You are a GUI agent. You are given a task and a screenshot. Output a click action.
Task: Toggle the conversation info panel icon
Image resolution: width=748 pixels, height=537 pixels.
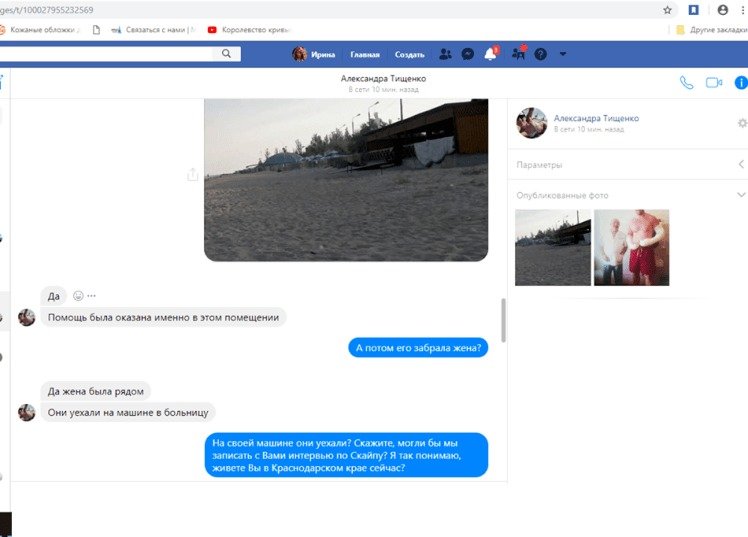(740, 83)
